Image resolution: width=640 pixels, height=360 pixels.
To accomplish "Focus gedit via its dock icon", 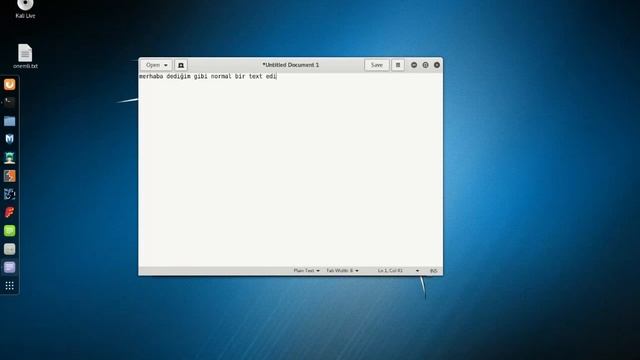I will point(9,267).
